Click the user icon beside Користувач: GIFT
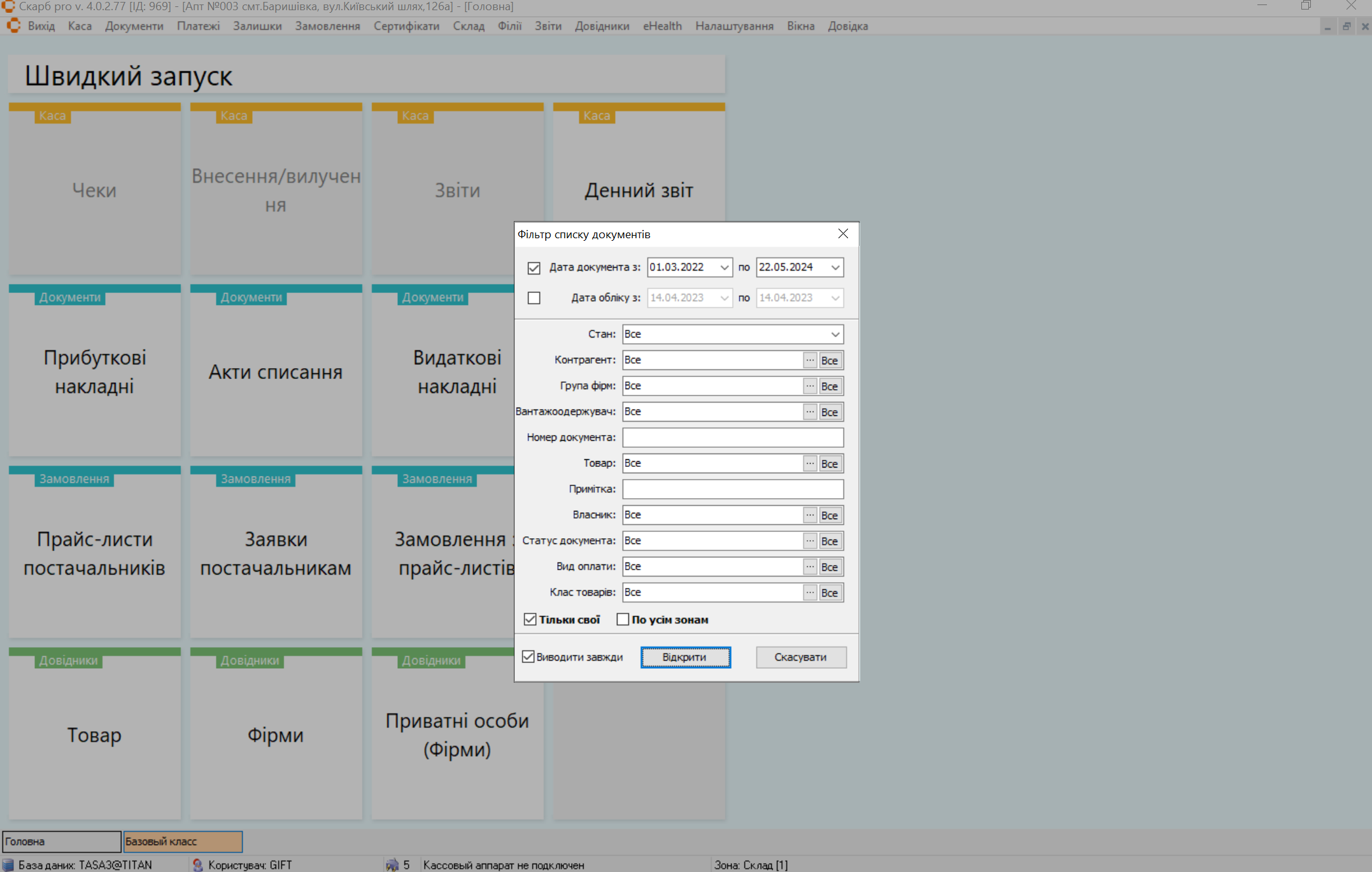The image size is (1372, 872). tap(197, 864)
